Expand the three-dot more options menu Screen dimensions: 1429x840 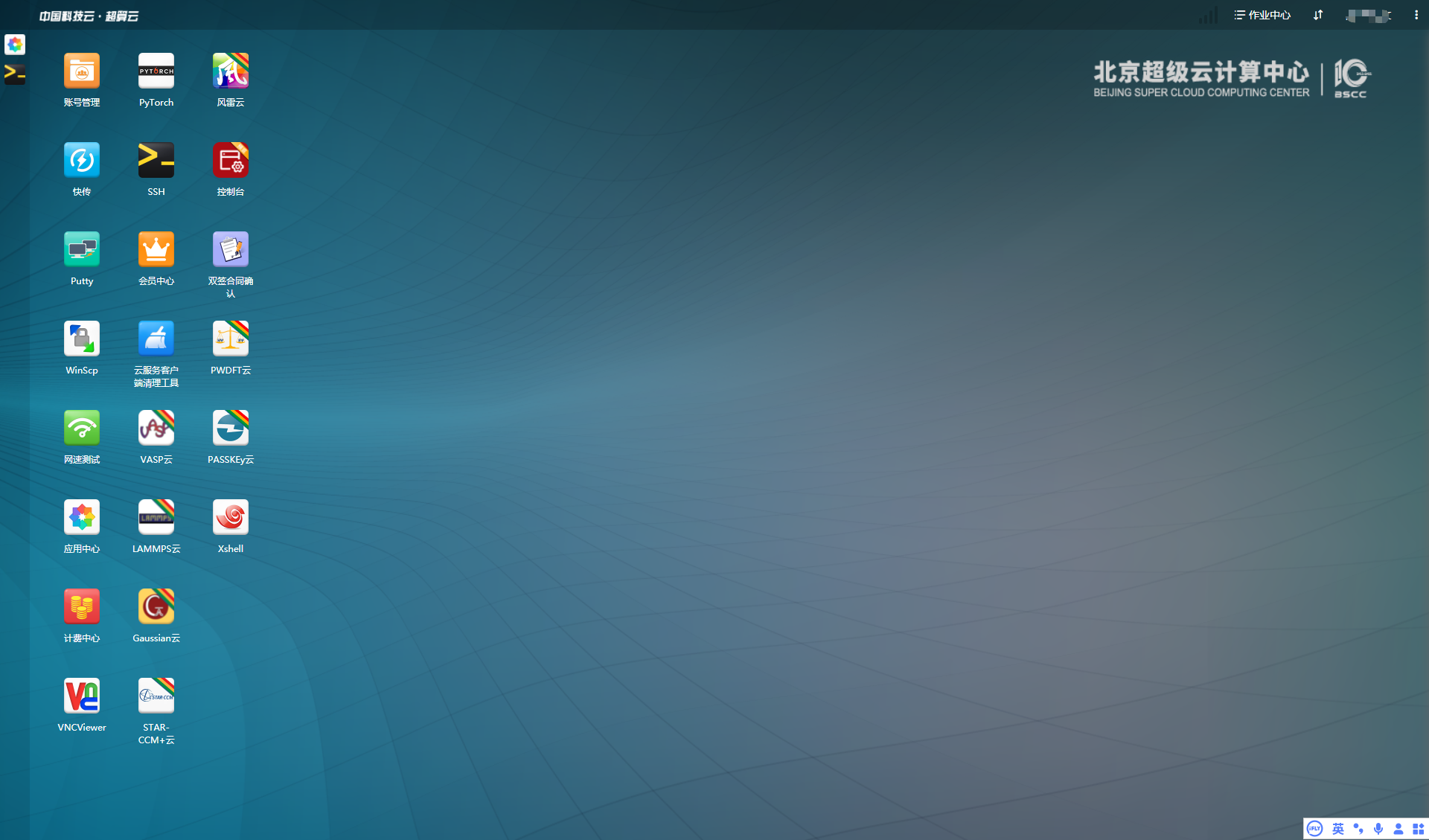point(1416,15)
